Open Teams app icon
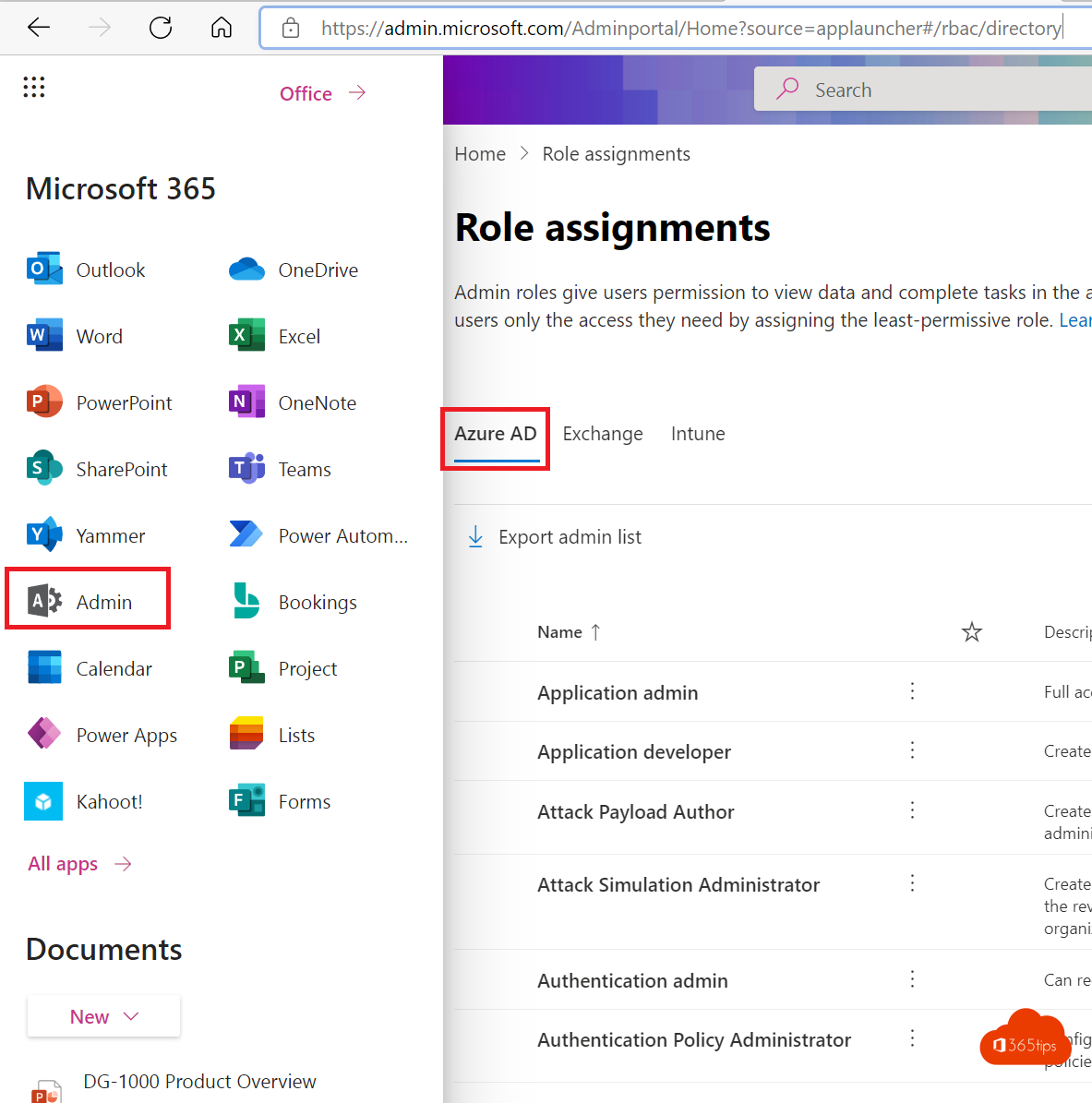Viewport: 1092px width, 1103px height. tap(247, 469)
